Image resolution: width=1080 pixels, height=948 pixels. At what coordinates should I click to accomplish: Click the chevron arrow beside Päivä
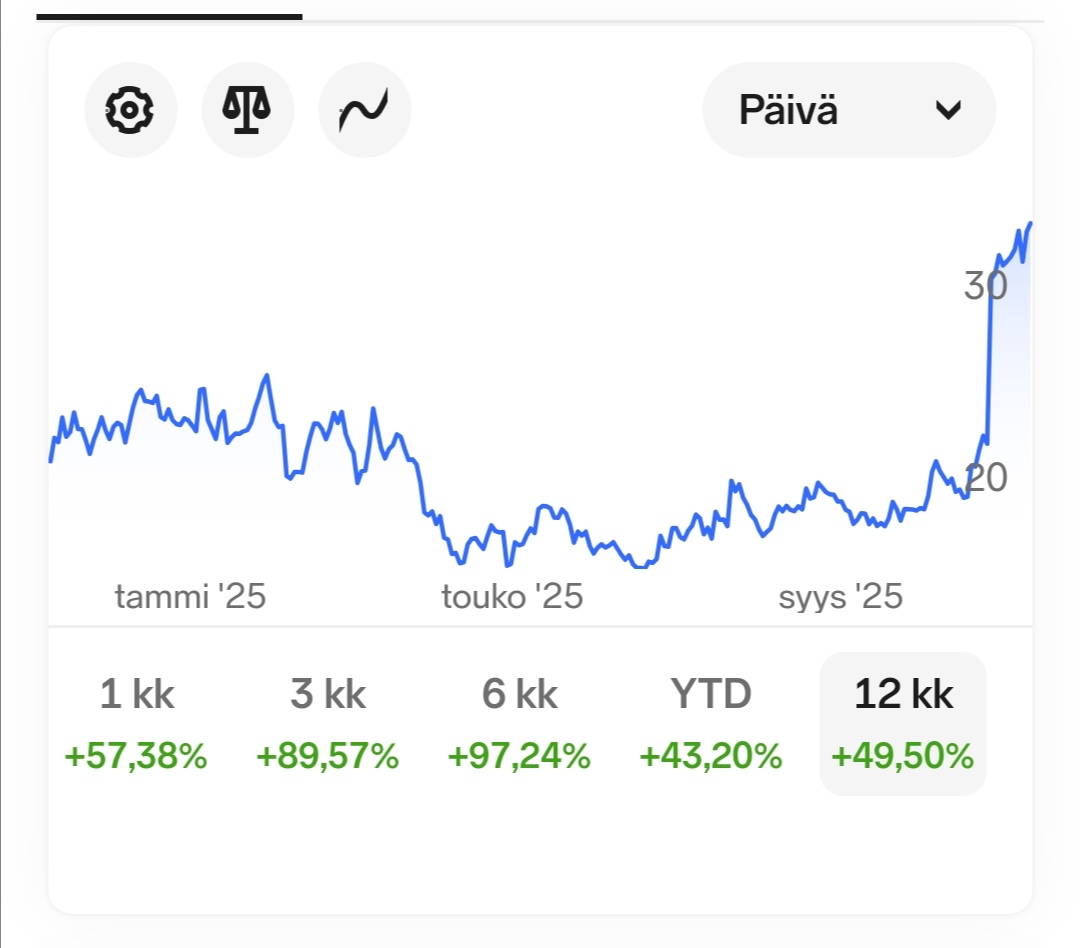(948, 110)
